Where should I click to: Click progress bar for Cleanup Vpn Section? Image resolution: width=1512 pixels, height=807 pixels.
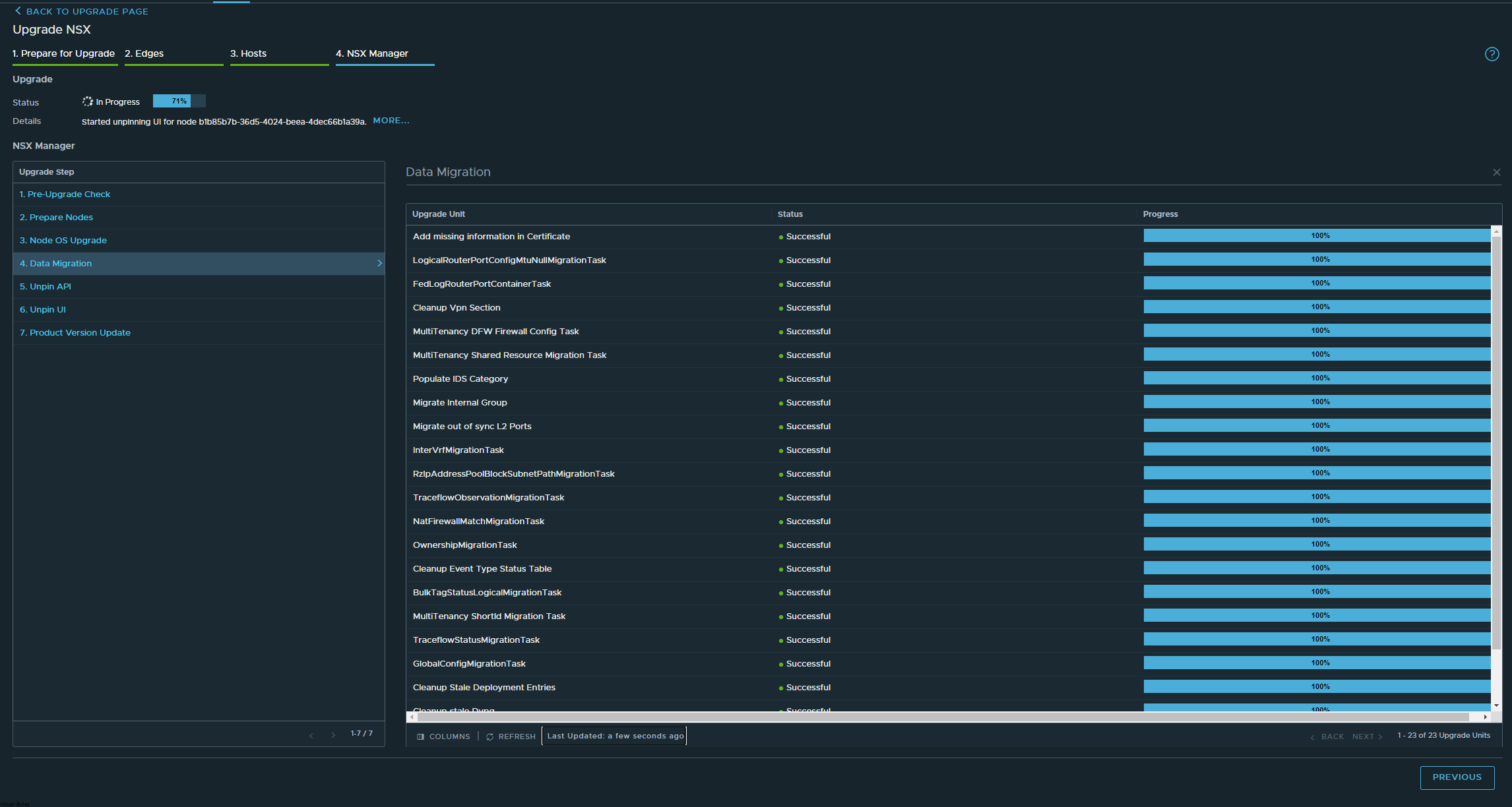(x=1317, y=307)
